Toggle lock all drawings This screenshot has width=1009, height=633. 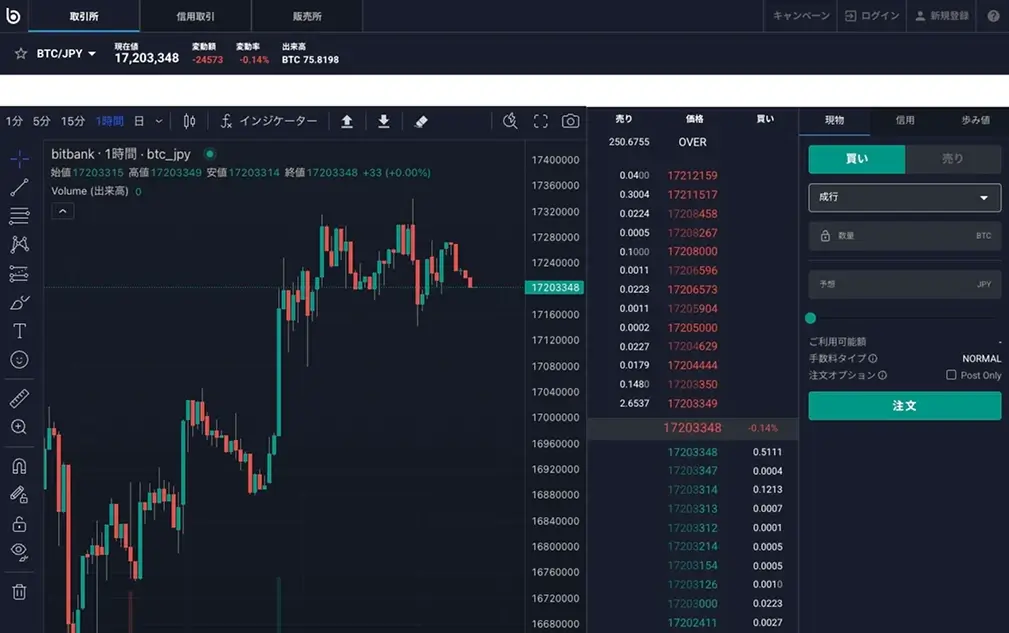click(19, 524)
